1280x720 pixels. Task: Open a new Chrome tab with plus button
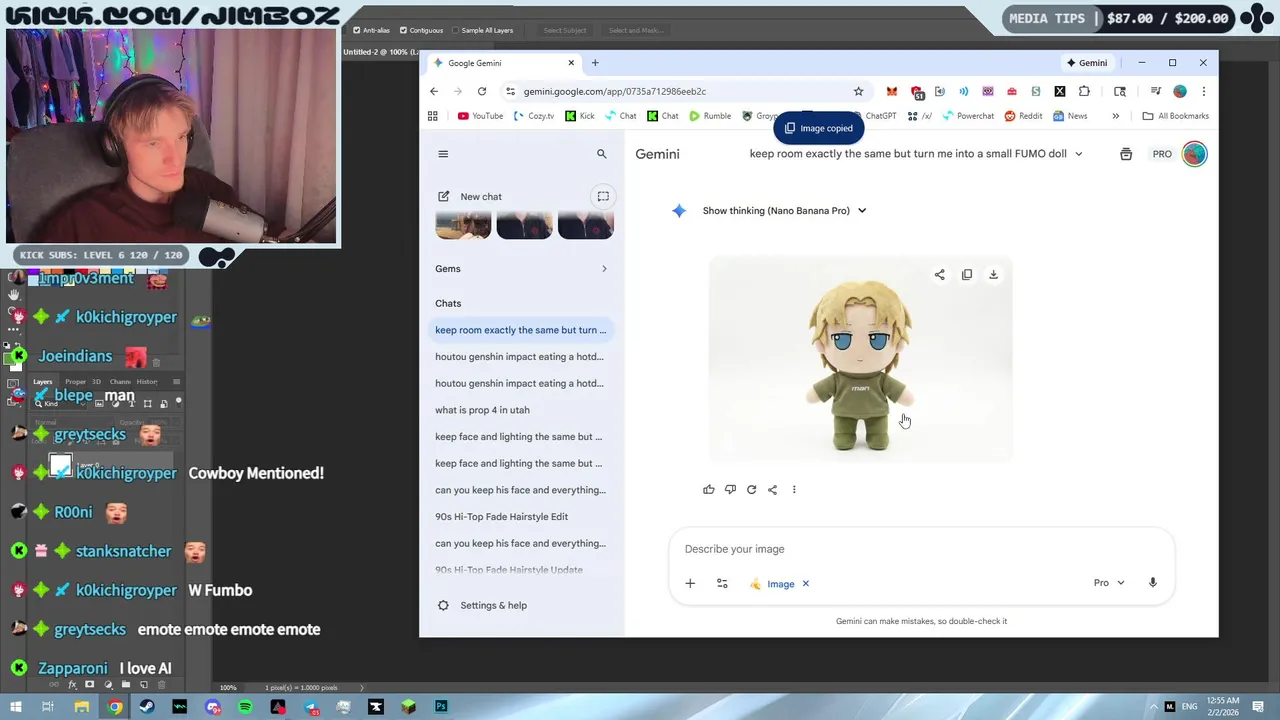pyautogui.click(x=595, y=63)
